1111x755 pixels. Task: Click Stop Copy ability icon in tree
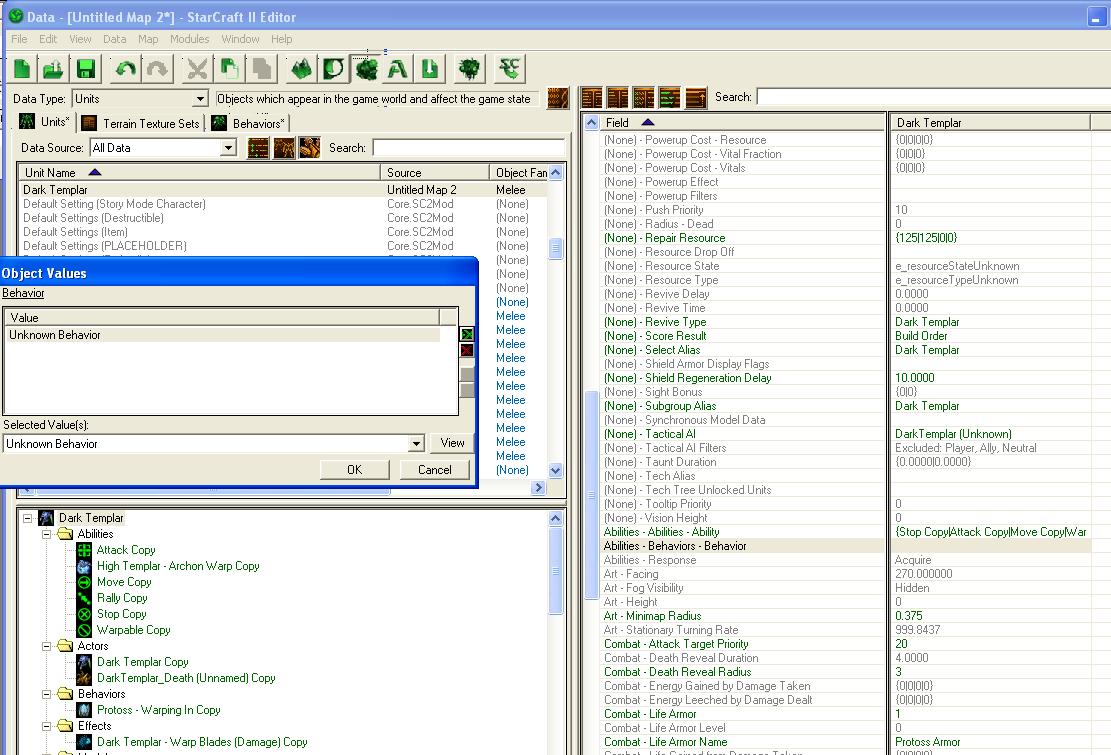point(84,614)
